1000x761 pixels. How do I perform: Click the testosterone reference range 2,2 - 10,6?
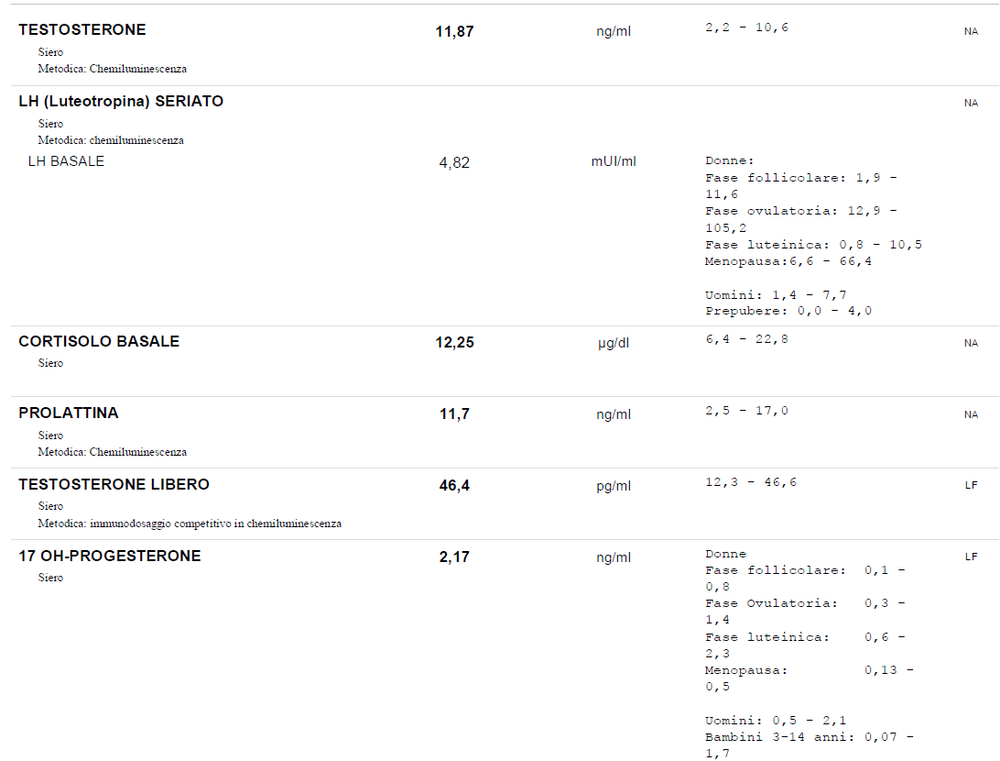point(746,28)
